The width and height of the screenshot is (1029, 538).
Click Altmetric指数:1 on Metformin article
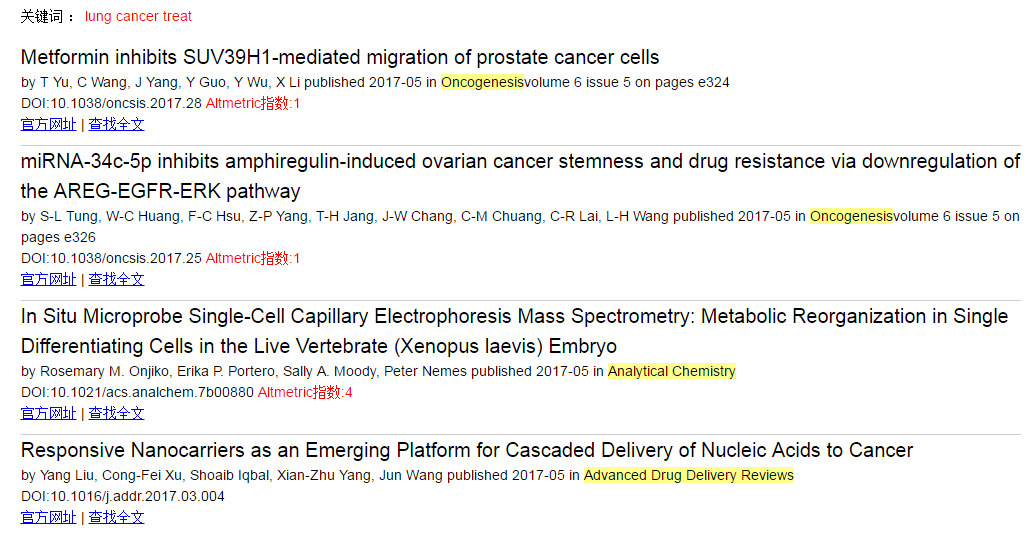point(253,103)
